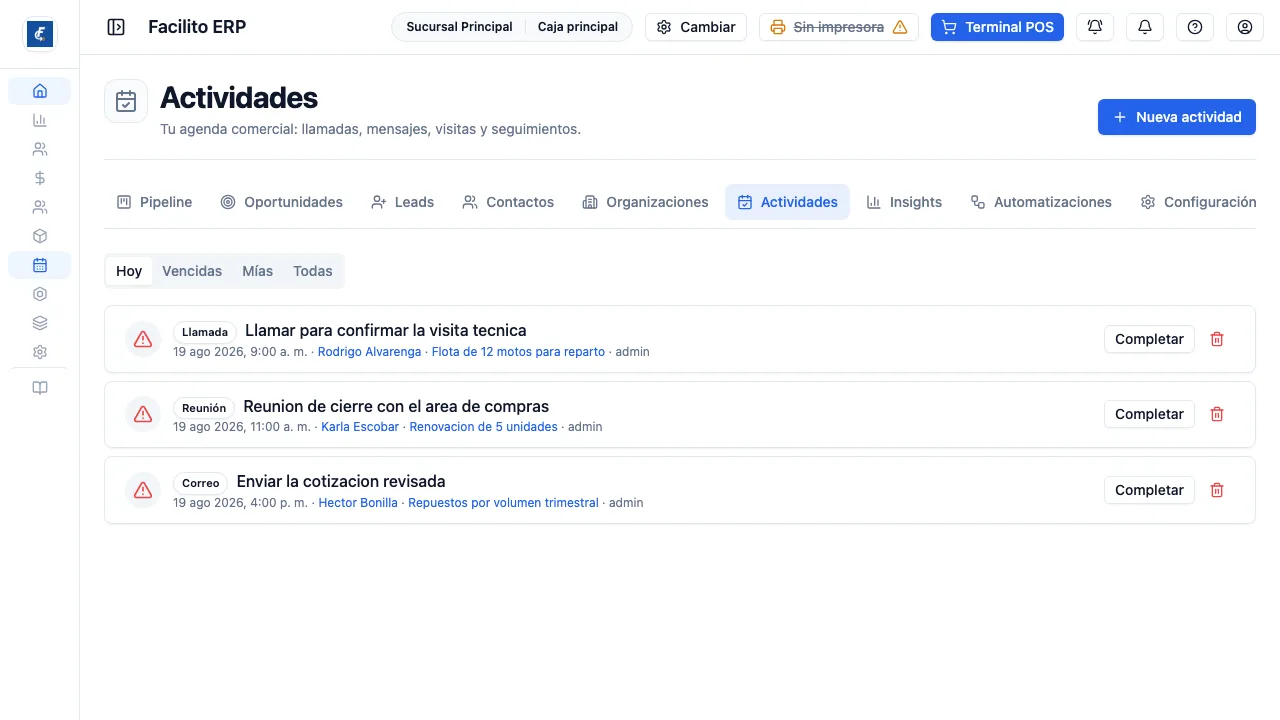Open the Hector Bonilla contact link

click(358, 503)
